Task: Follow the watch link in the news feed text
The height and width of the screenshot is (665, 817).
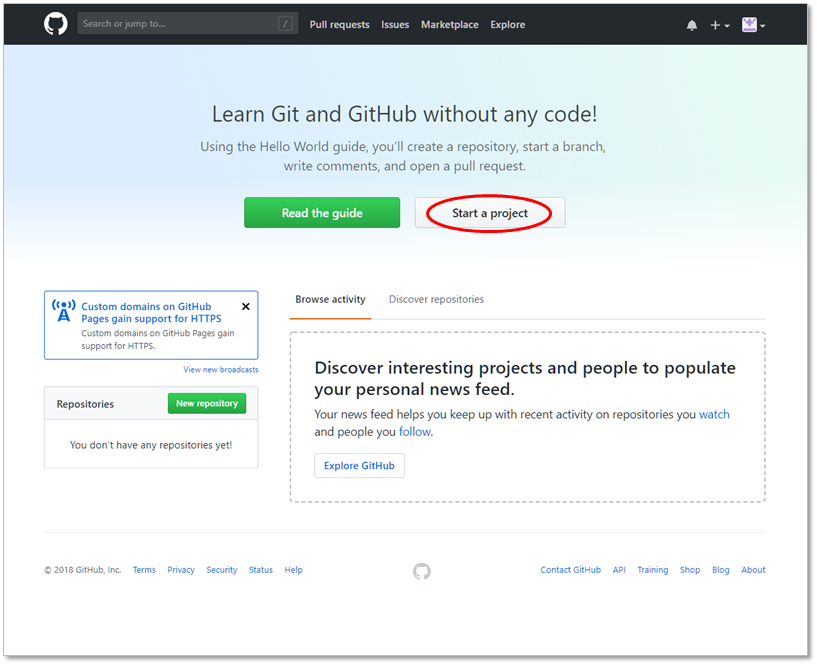Action: [x=713, y=414]
